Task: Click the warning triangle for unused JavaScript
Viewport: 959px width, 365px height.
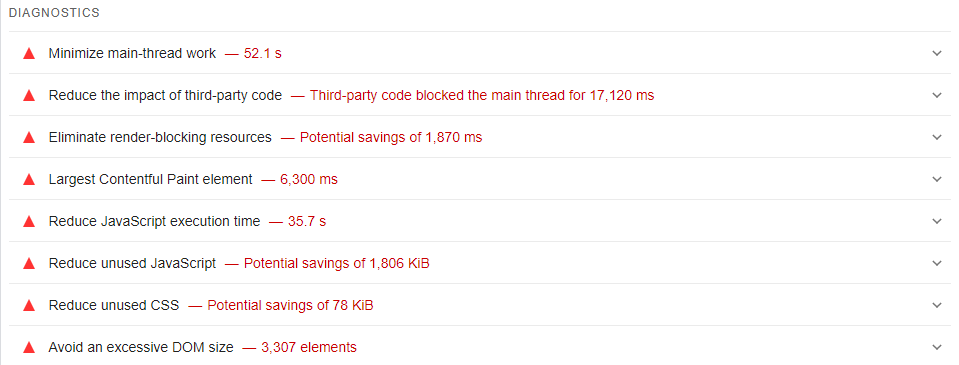Action: (x=29, y=264)
